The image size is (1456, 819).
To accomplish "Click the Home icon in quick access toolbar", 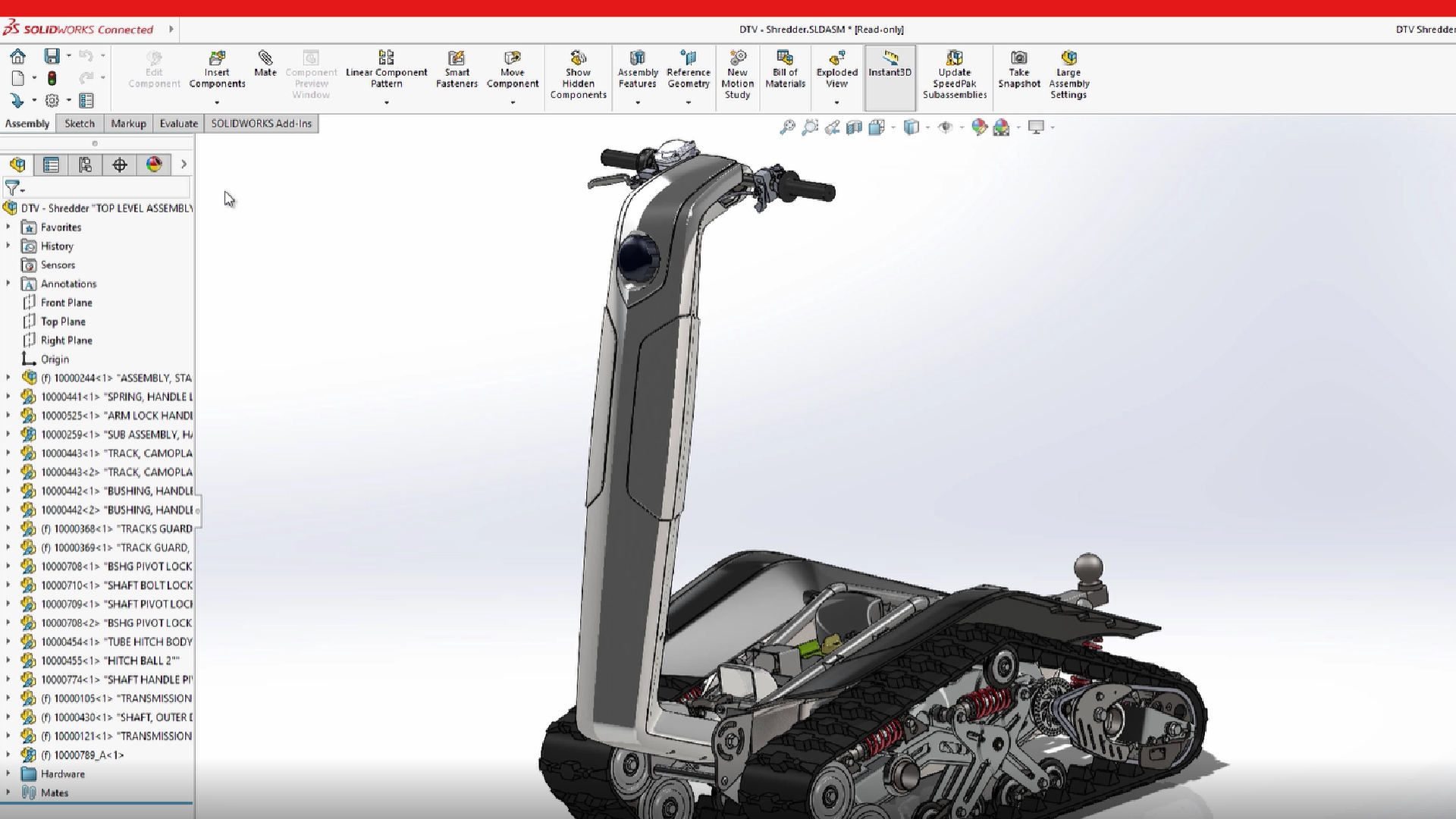I will (x=17, y=57).
